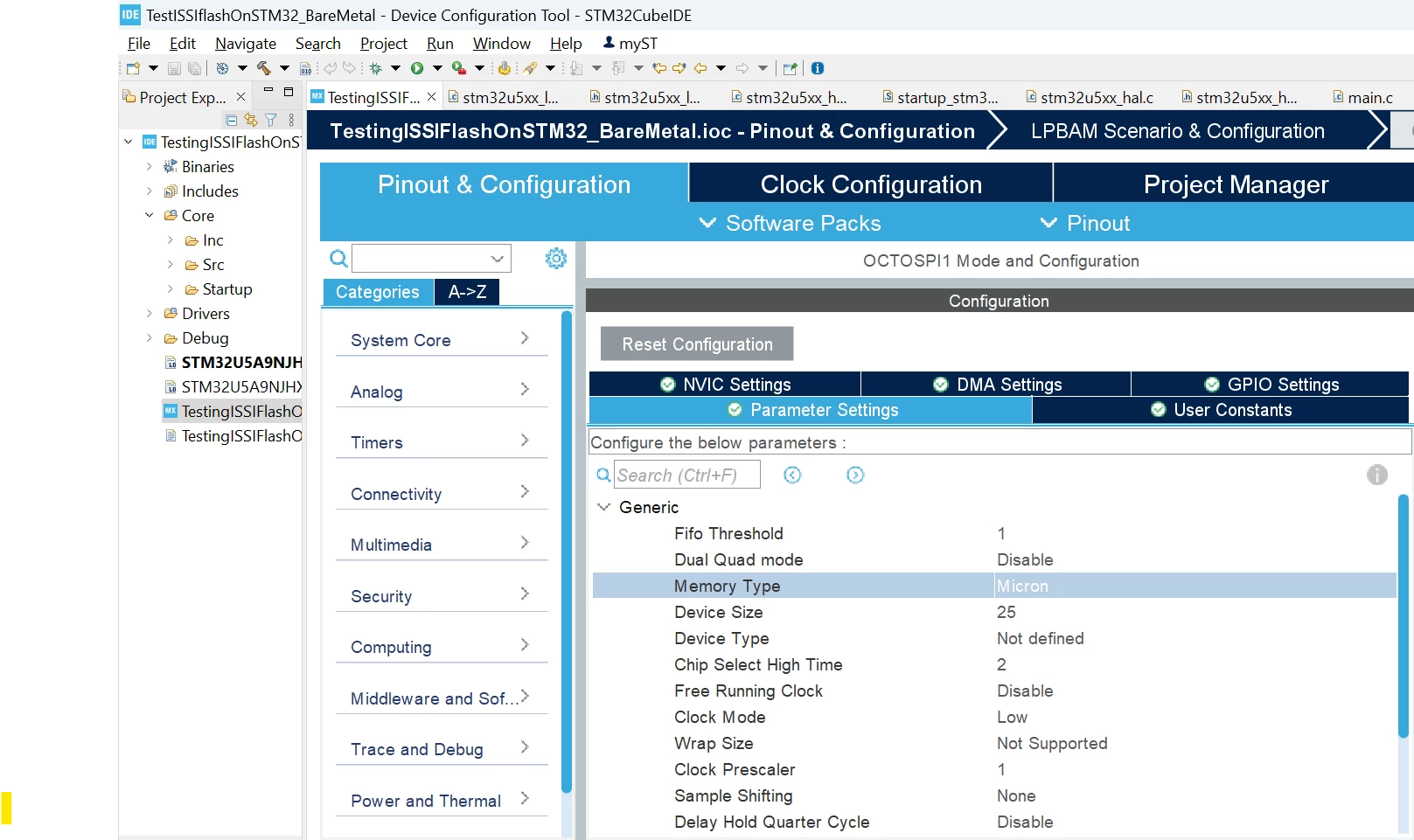
Task: Click the Project Explorer filter funnel icon
Action: (x=271, y=120)
